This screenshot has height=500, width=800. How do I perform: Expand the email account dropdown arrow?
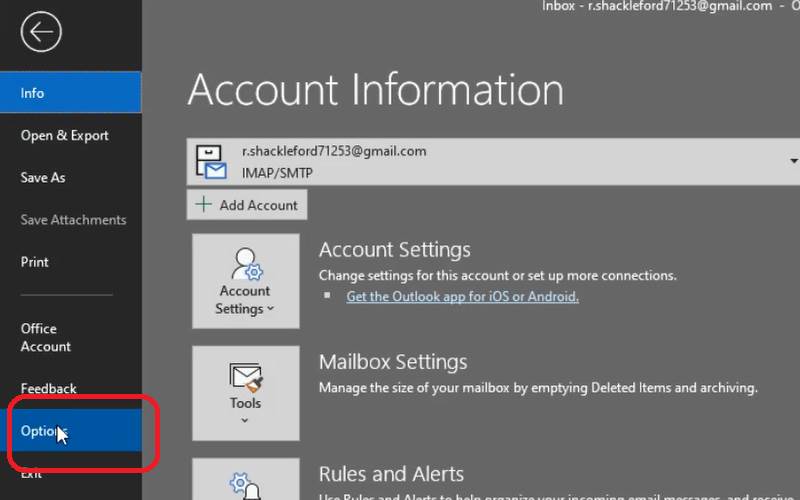pyautogui.click(x=793, y=161)
